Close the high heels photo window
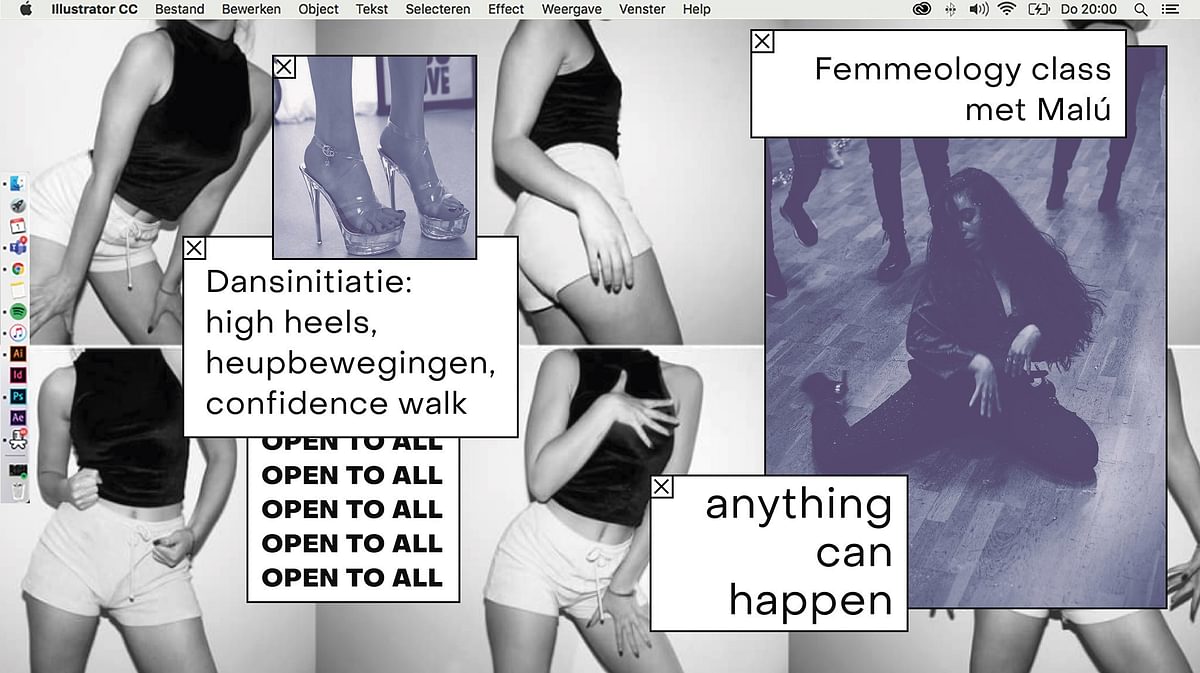 point(284,67)
